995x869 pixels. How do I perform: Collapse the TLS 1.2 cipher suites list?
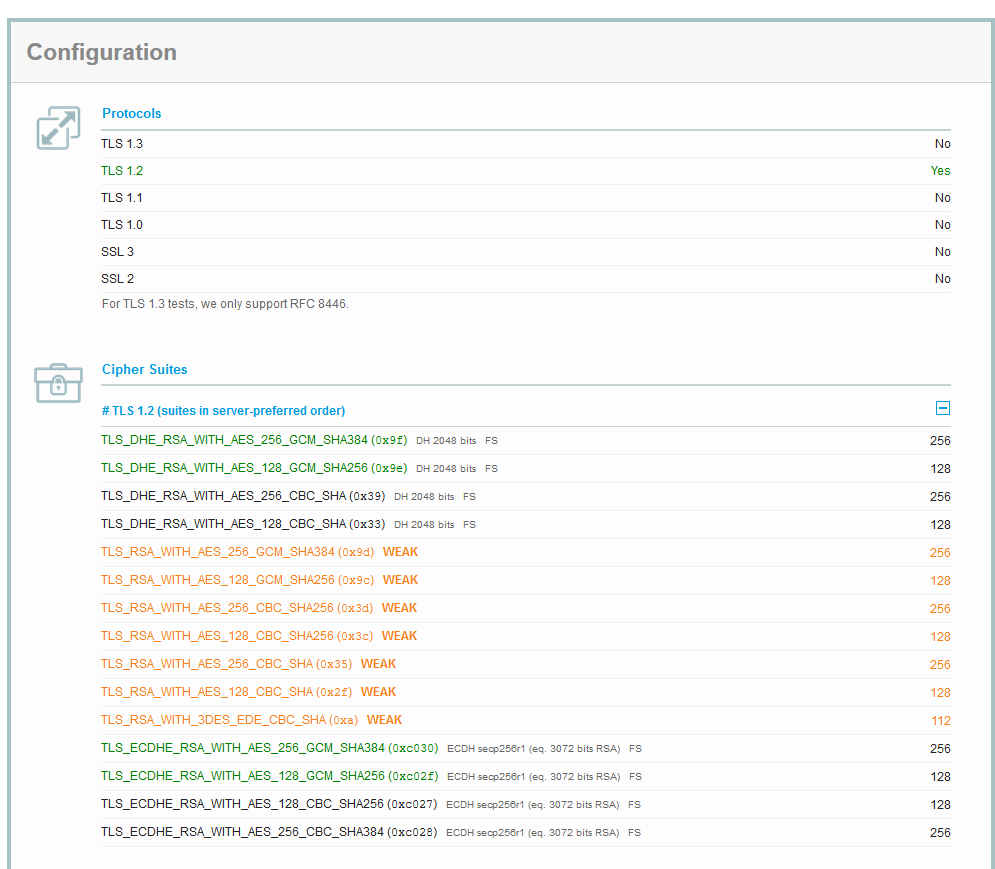(x=942, y=409)
